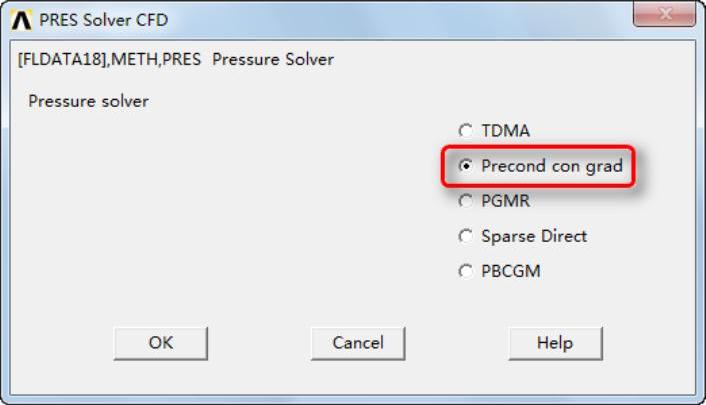Pick the PBCGM radio button circle
Image resolution: width=706 pixels, height=405 pixels.
[465, 271]
